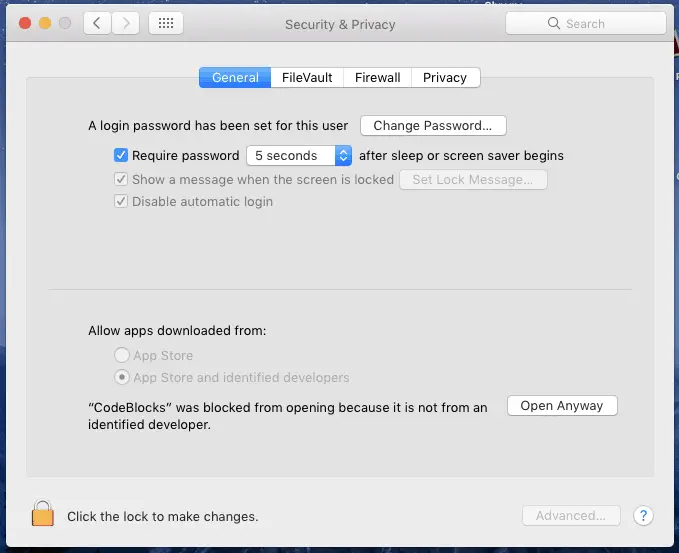Go forward with the right arrow button
The height and width of the screenshot is (553, 679).
click(x=126, y=23)
